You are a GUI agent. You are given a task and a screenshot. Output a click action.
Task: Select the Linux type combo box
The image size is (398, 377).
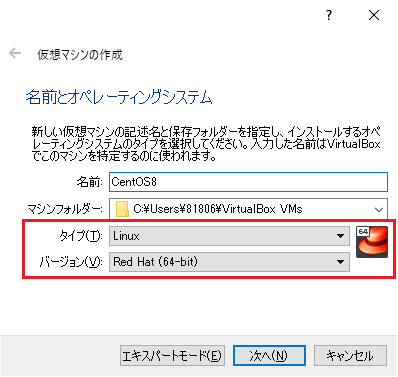point(229,236)
